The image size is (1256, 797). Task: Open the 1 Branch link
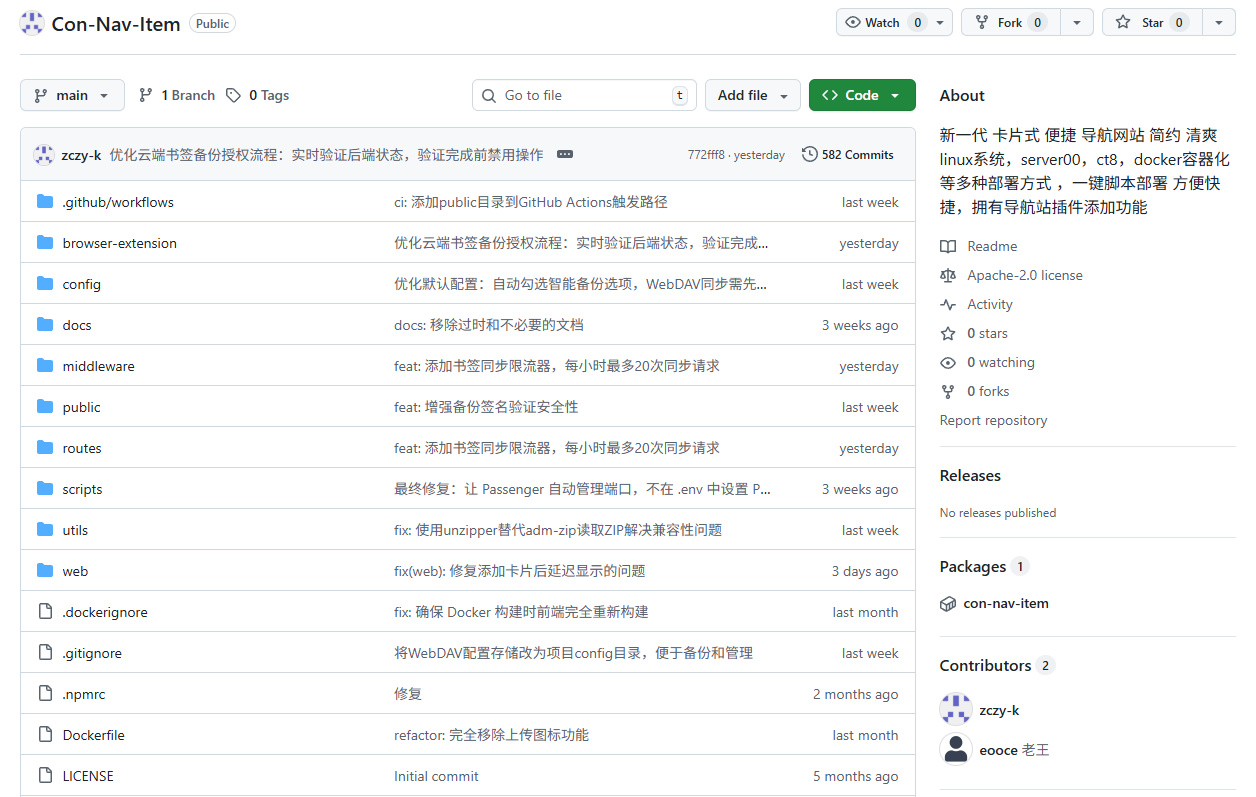coord(177,96)
